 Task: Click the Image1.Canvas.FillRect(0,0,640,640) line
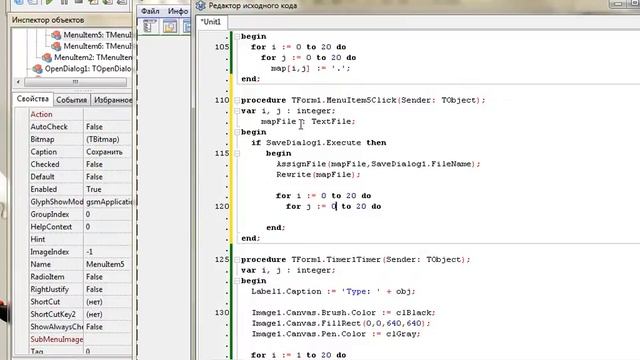(x=341, y=323)
